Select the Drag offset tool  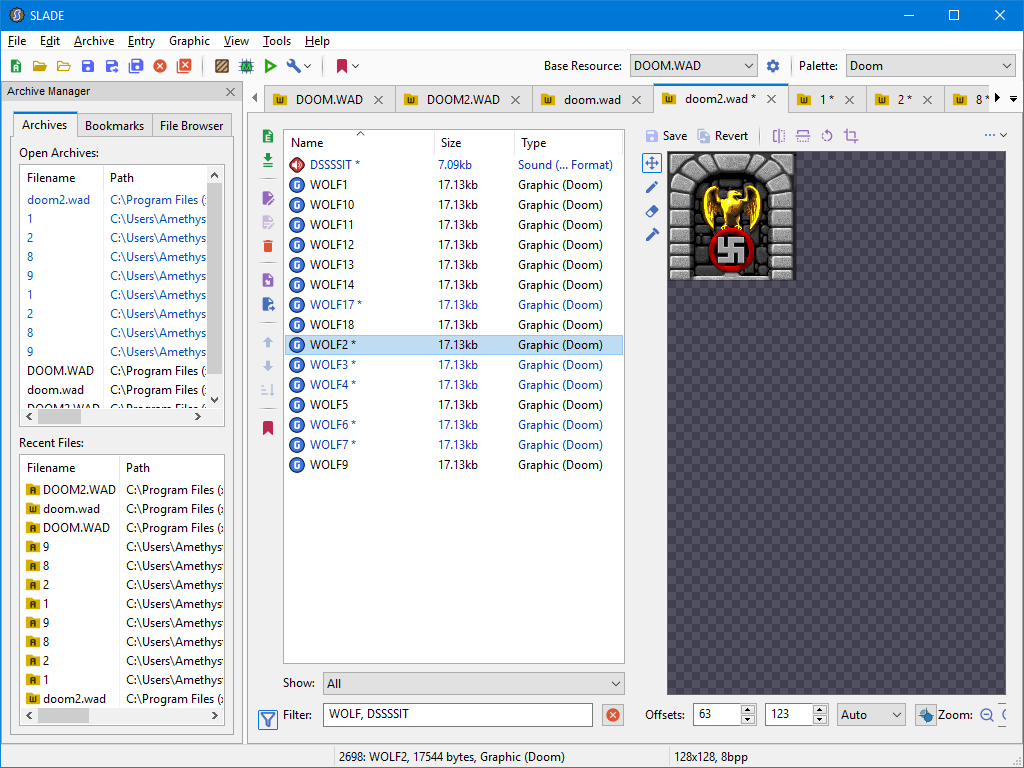coord(652,163)
